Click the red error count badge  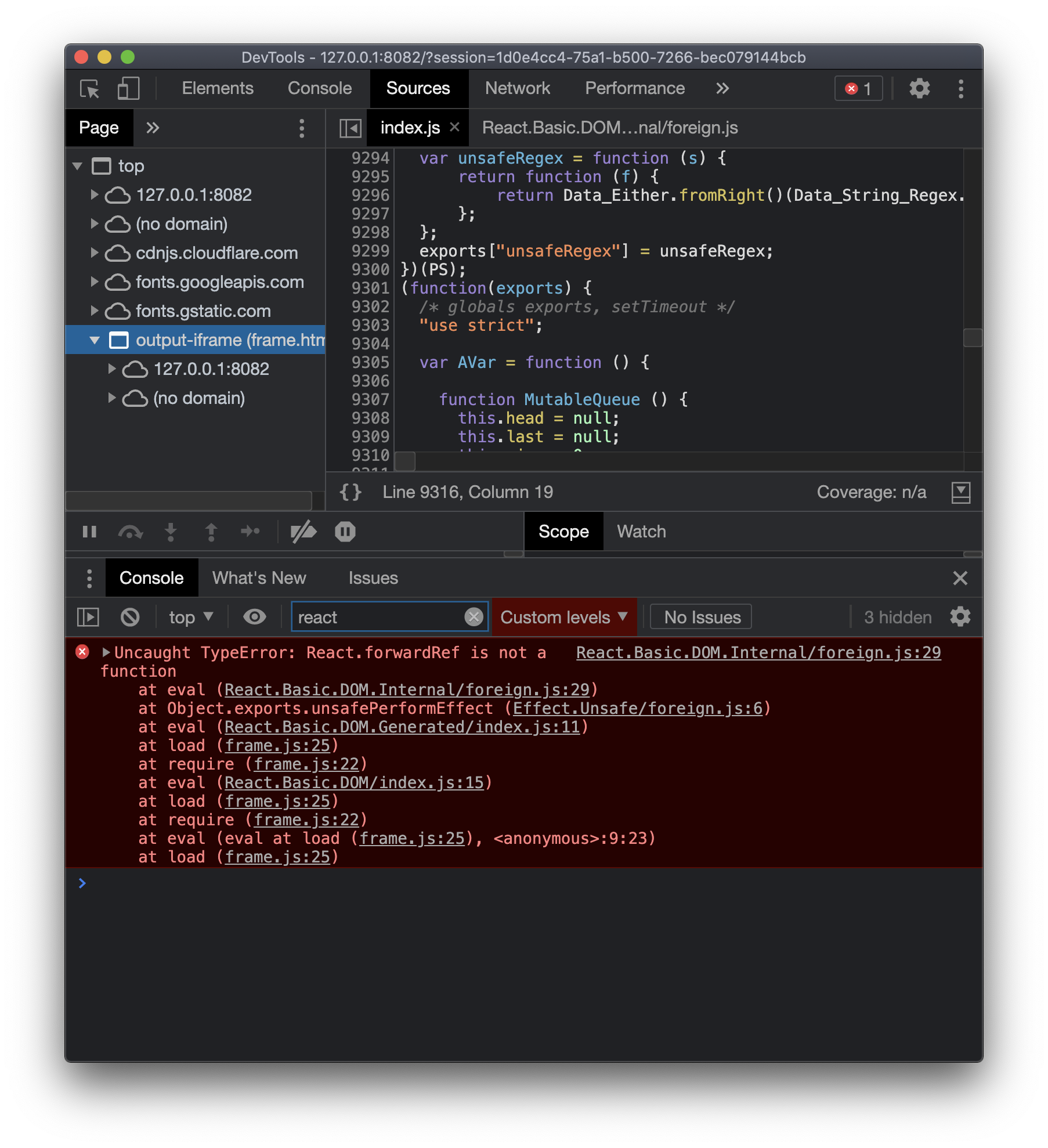click(858, 89)
